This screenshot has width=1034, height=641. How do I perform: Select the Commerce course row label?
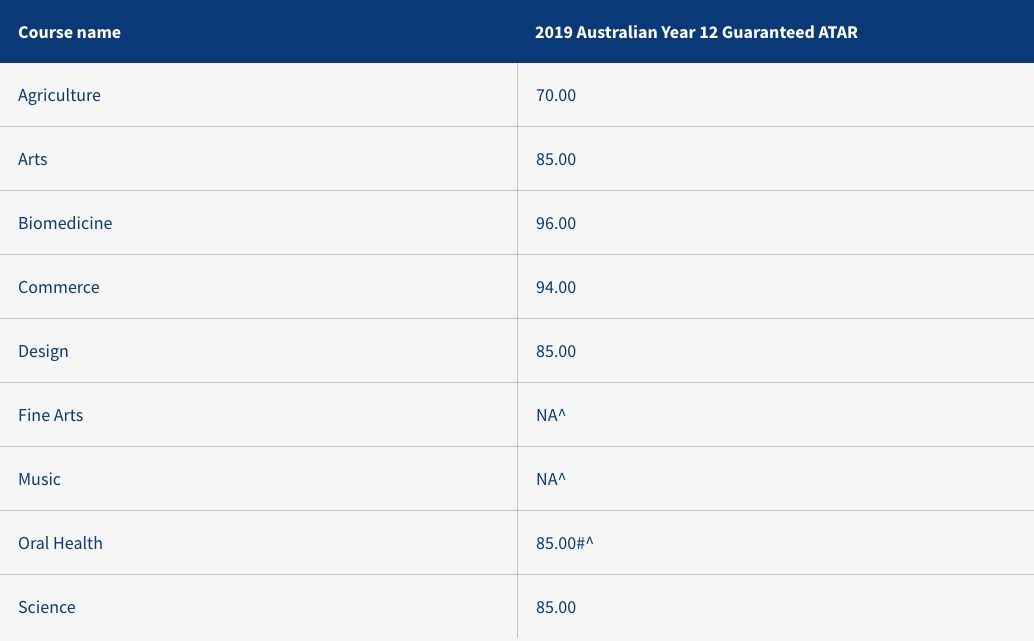pyautogui.click(x=59, y=287)
